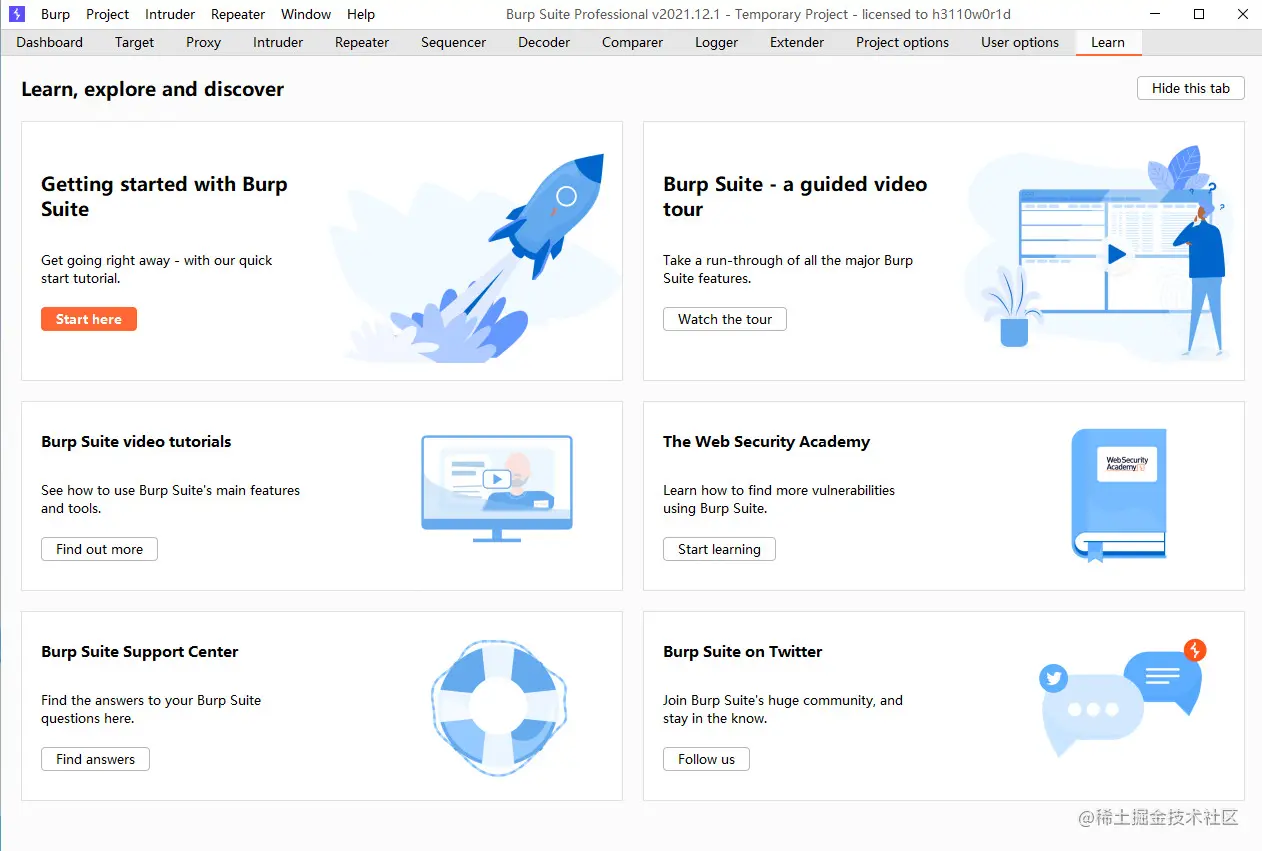The width and height of the screenshot is (1262, 851).
Task: Click the 'Burp Suite - a guided video tour' heading
Action: (x=795, y=196)
